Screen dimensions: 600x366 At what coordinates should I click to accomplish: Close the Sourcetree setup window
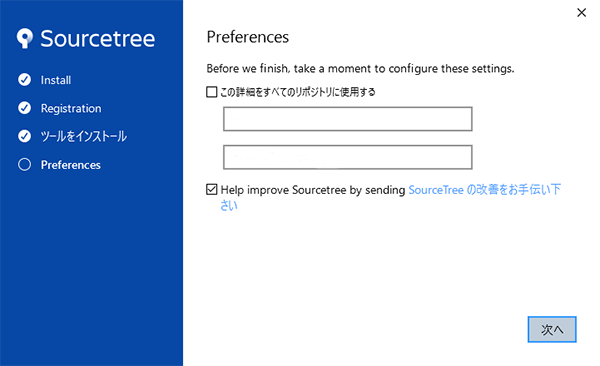582,13
